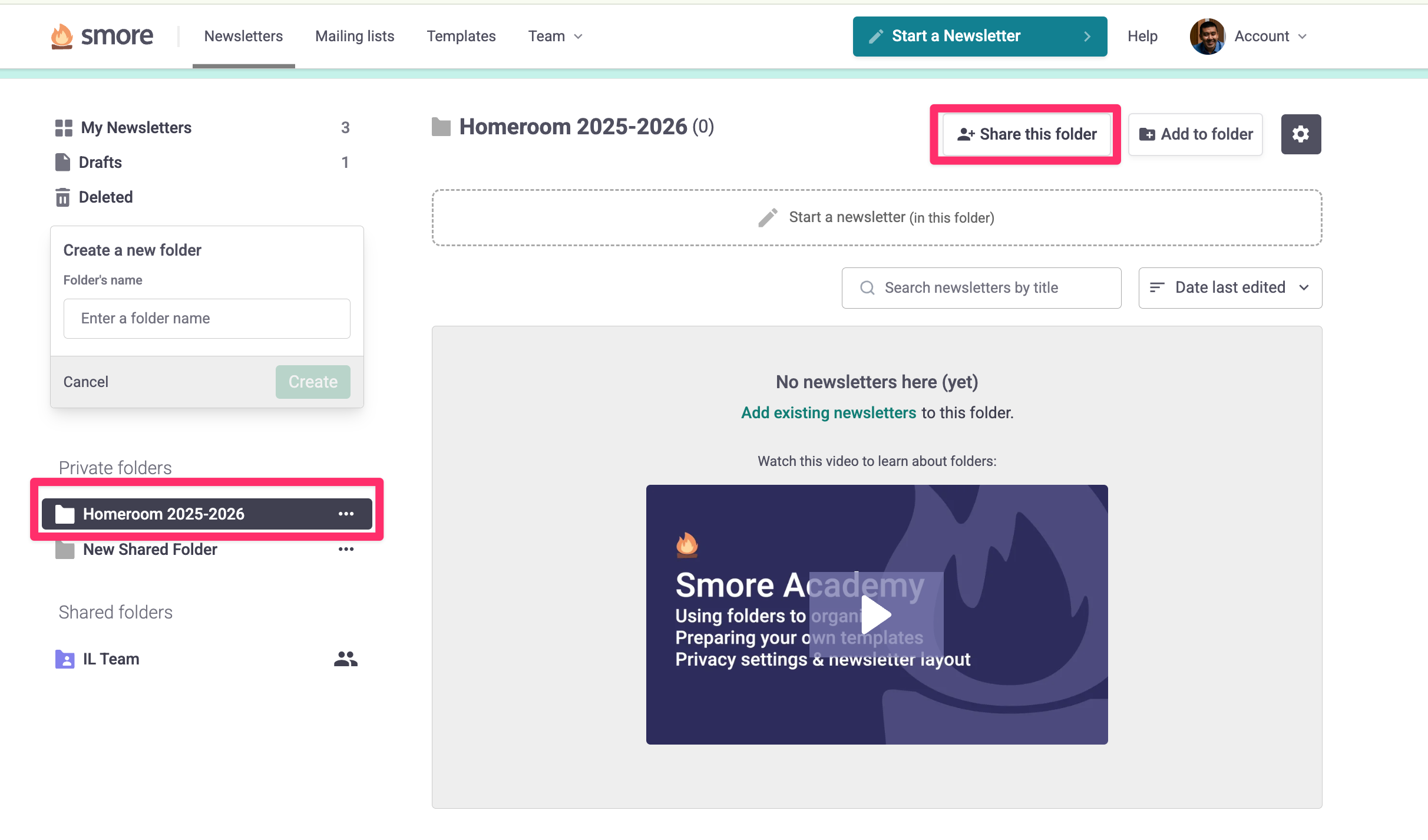Click the account profile avatar
This screenshot has height=840, width=1428.
point(1206,36)
